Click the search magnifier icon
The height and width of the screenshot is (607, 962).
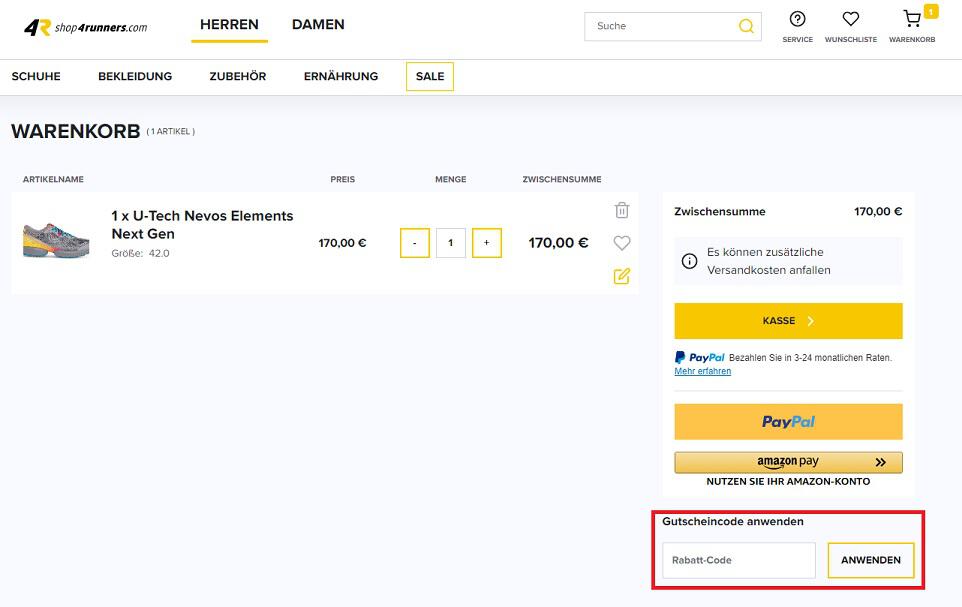click(746, 26)
